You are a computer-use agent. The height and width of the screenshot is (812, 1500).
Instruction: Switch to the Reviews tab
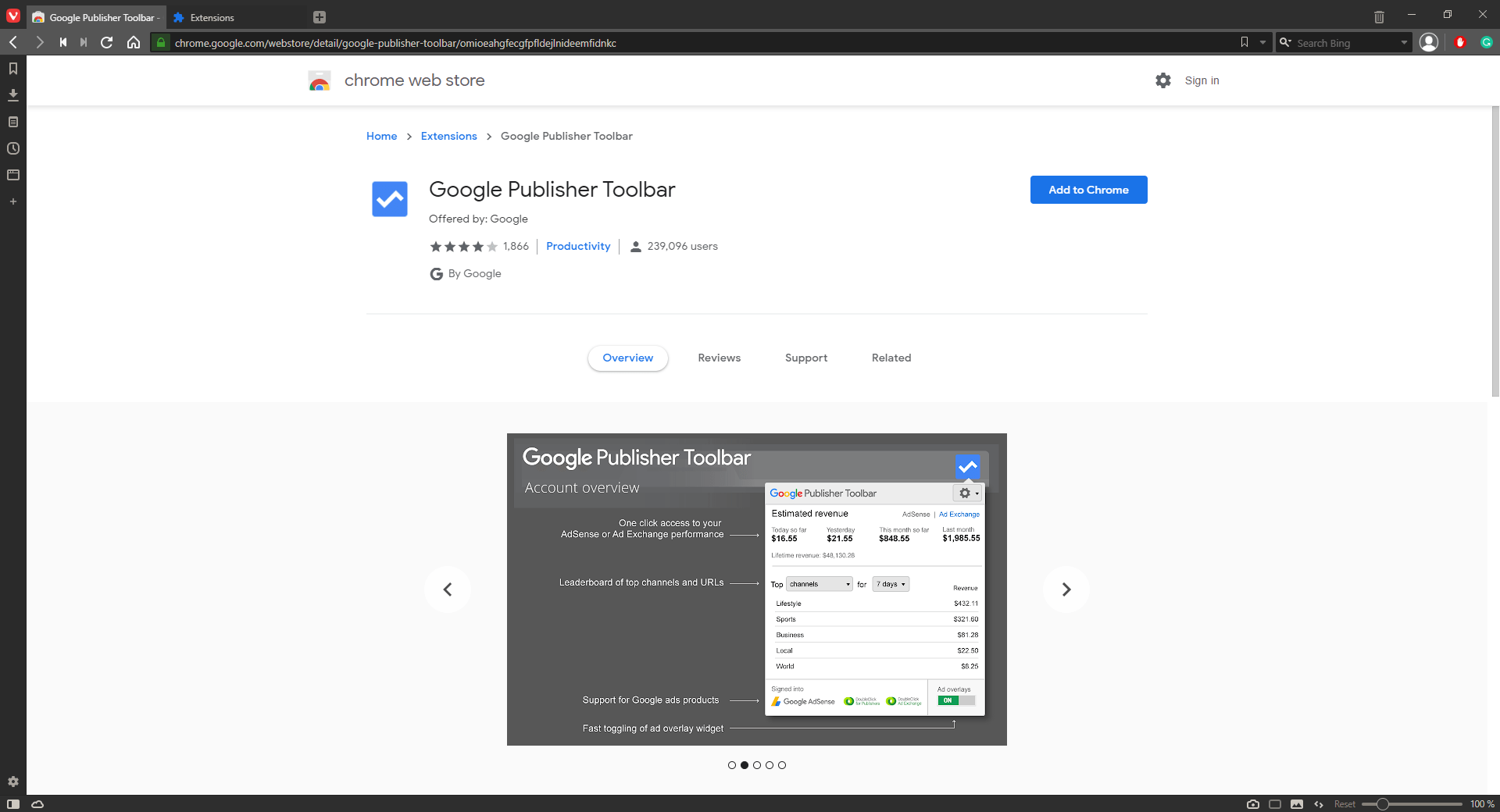(x=719, y=358)
